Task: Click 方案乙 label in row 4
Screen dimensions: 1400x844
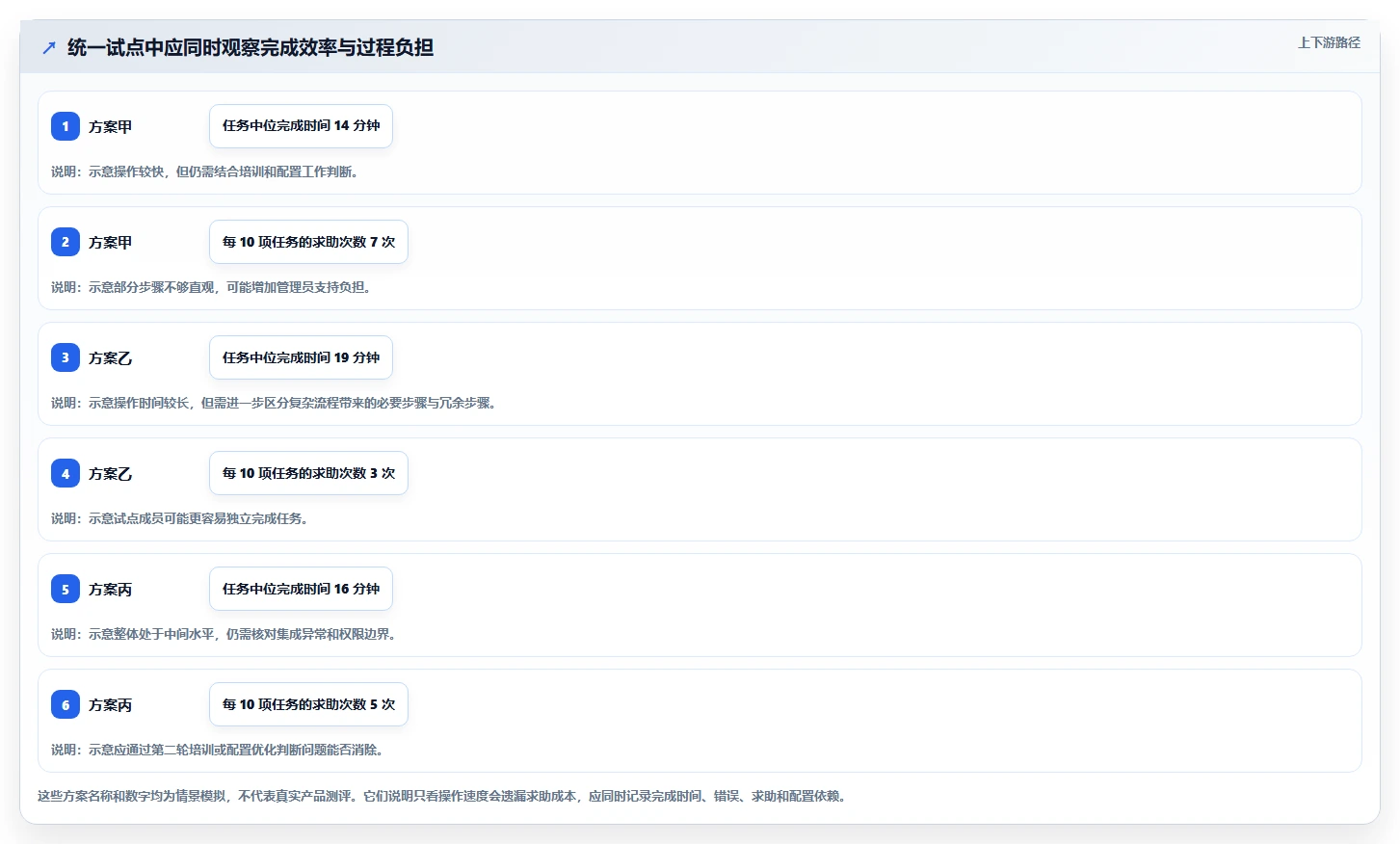Action: 110,473
